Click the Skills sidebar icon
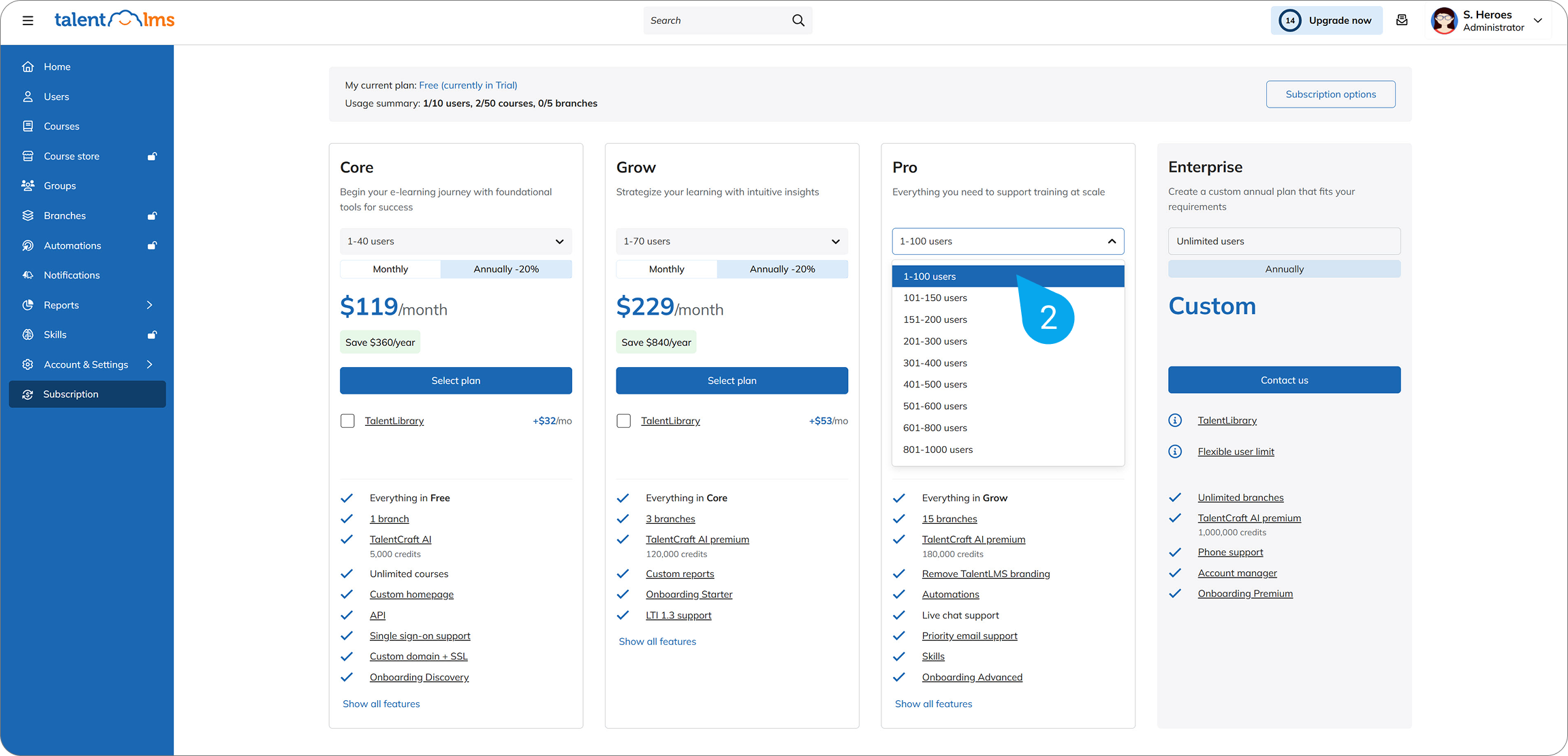The image size is (1568, 756). click(x=28, y=334)
